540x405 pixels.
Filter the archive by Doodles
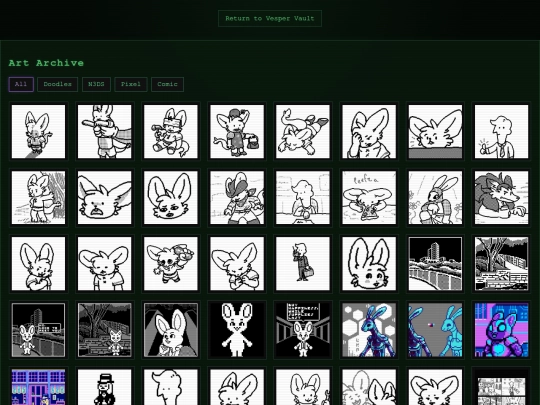58,84
